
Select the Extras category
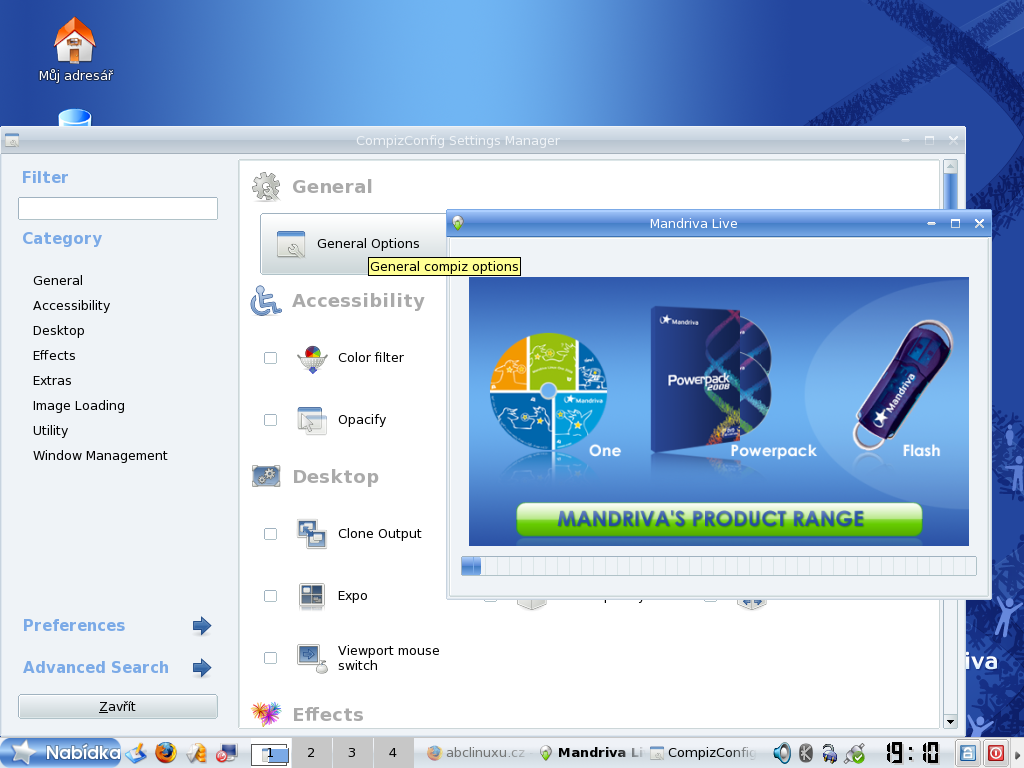(x=52, y=380)
